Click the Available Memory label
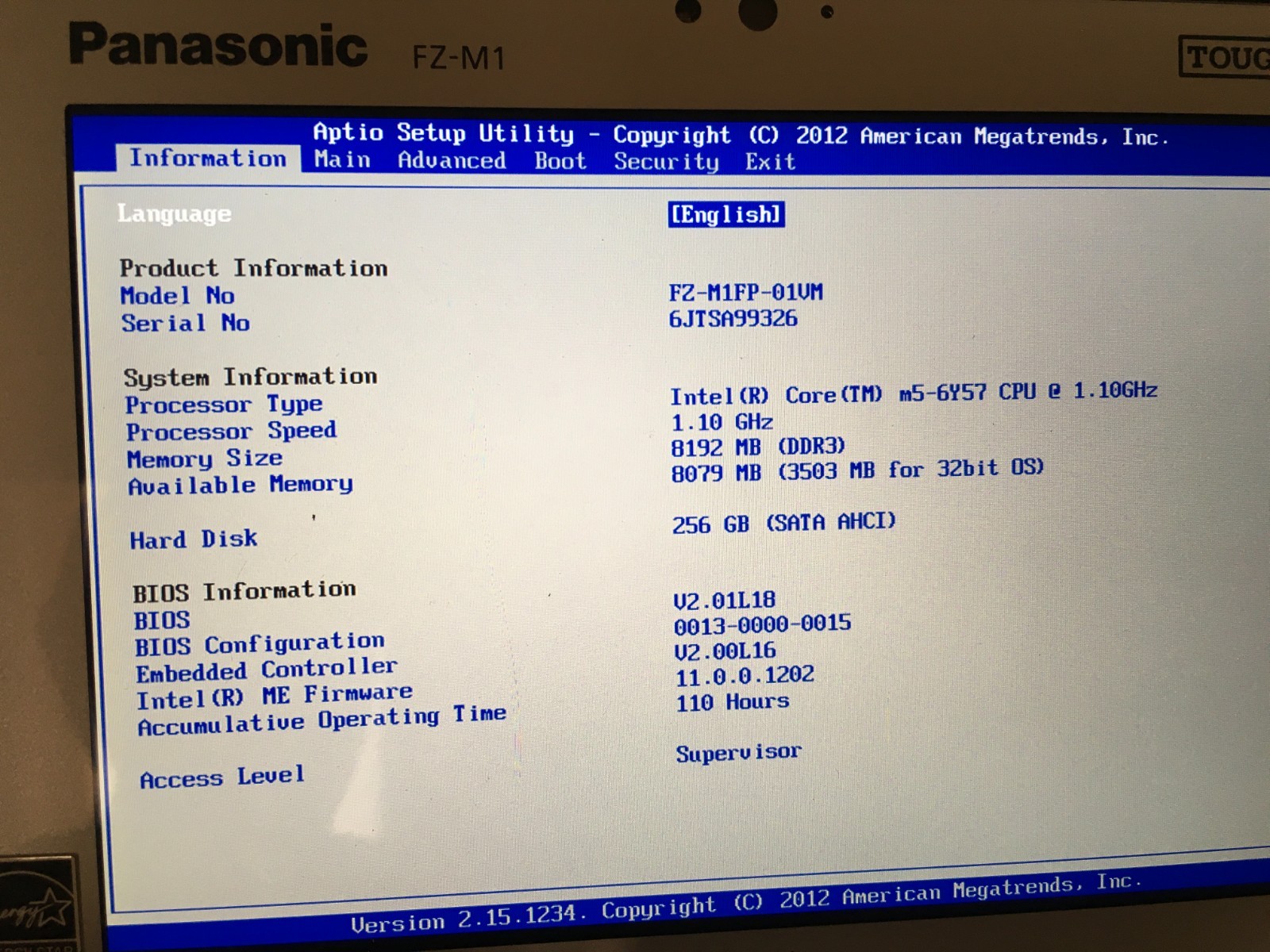 (241, 486)
